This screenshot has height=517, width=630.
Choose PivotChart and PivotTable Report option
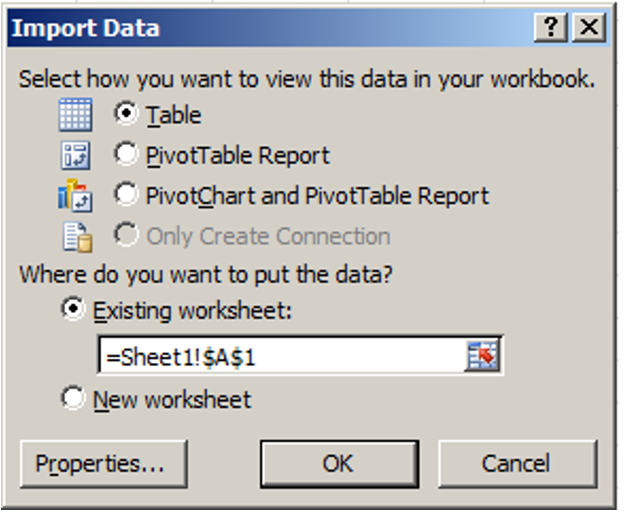[126, 195]
